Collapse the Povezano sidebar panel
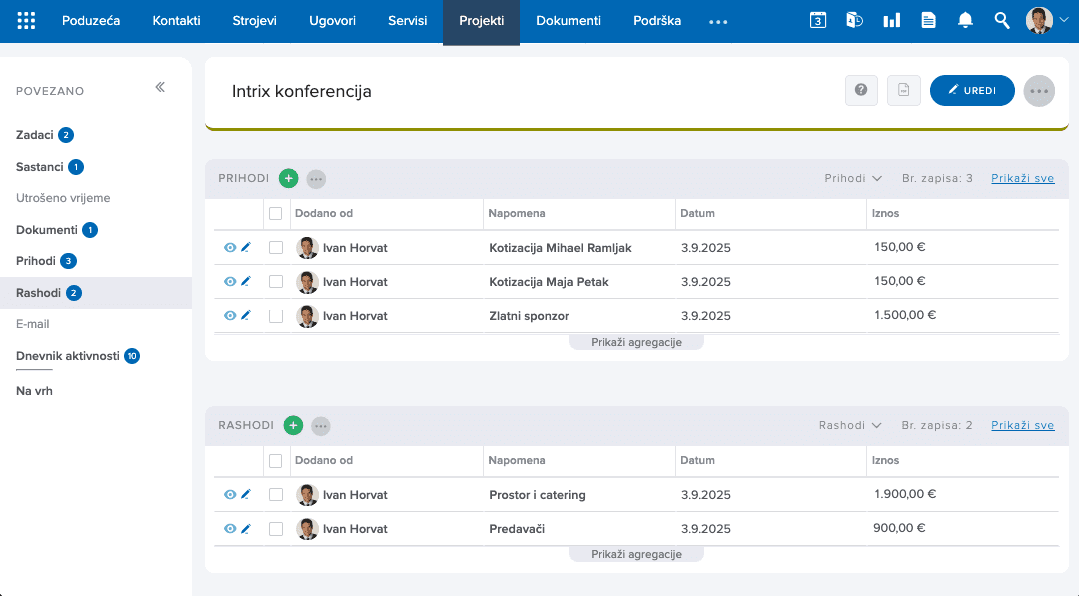 (x=160, y=87)
